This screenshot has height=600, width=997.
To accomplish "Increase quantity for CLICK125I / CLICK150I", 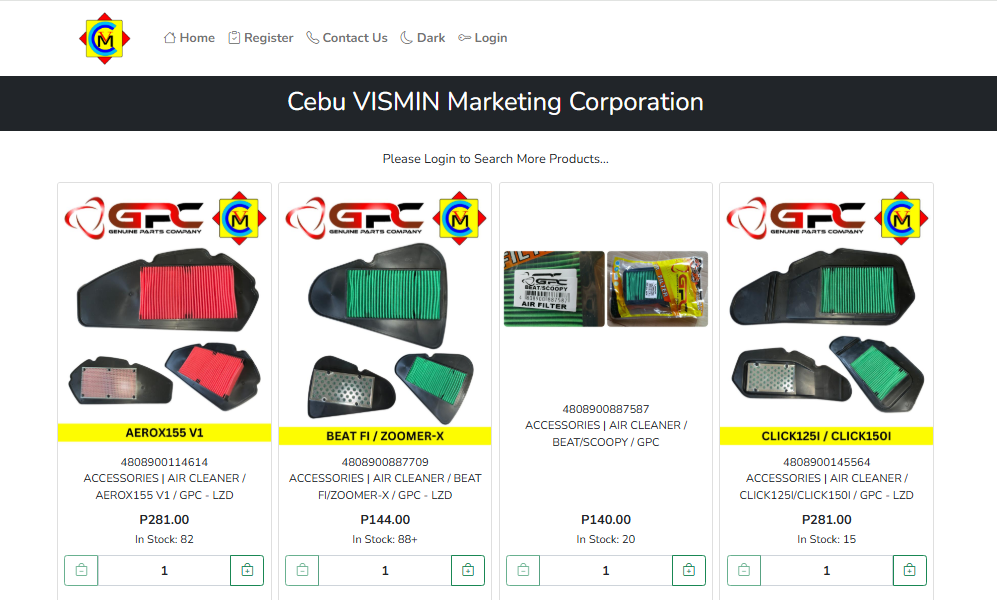I will tap(910, 570).
